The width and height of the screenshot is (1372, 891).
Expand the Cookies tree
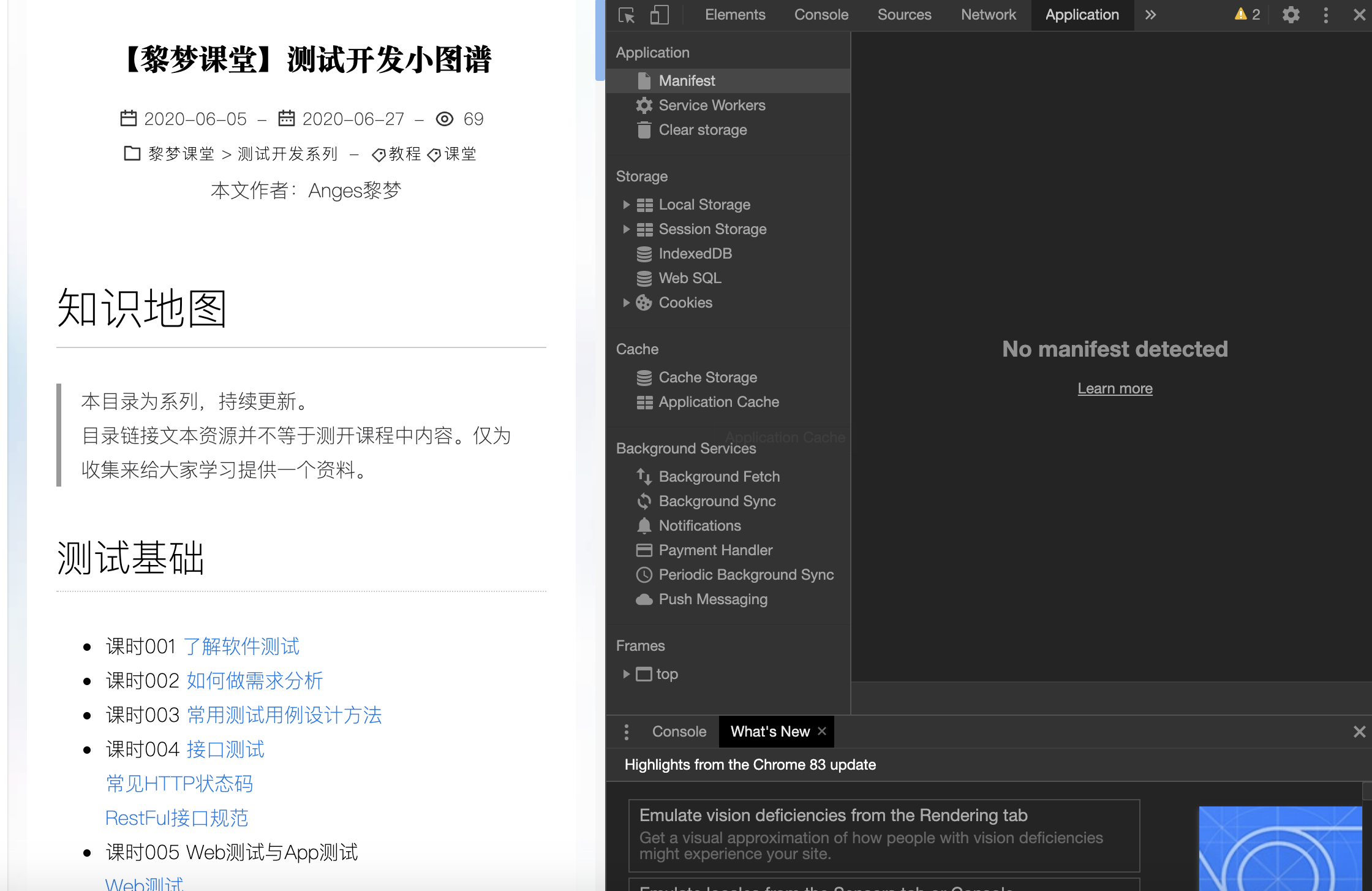626,303
